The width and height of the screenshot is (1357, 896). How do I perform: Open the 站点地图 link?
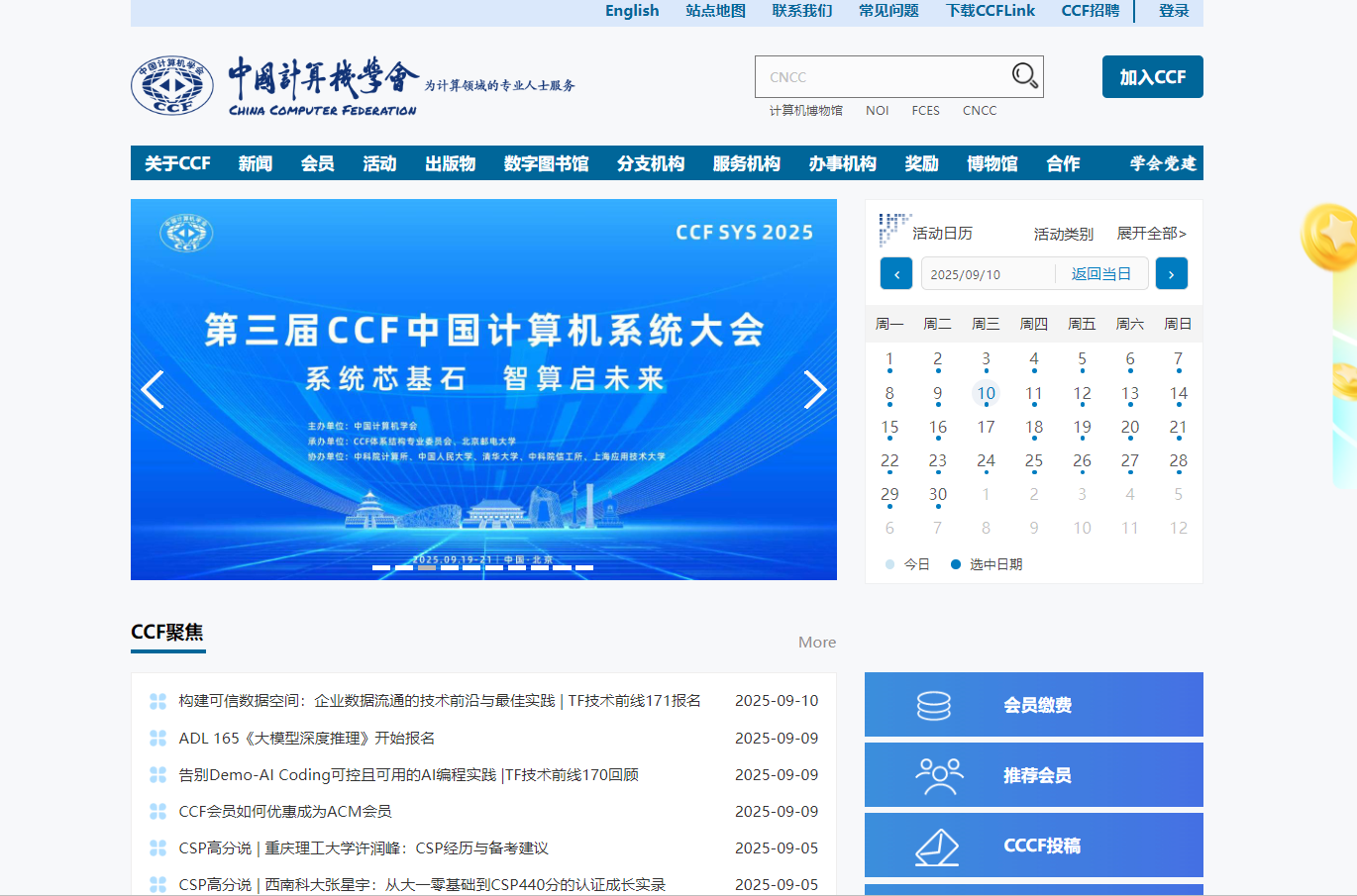[715, 11]
